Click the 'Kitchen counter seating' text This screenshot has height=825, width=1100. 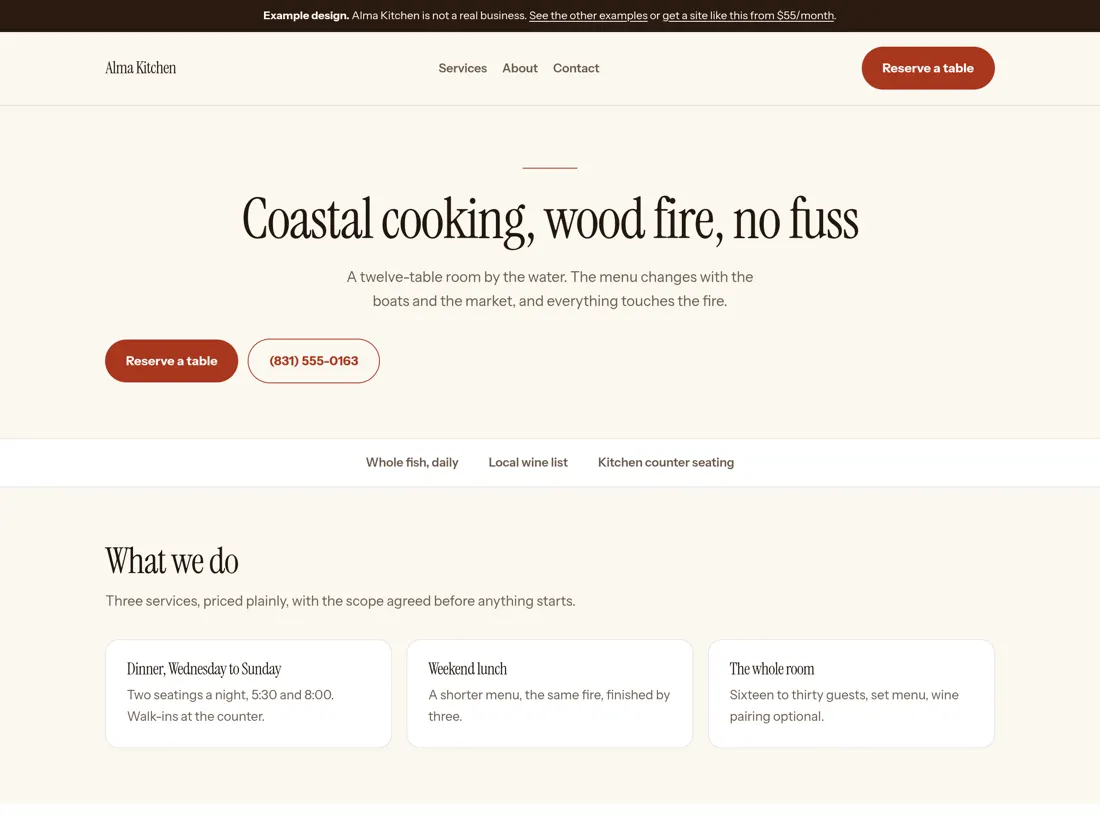pos(666,462)
